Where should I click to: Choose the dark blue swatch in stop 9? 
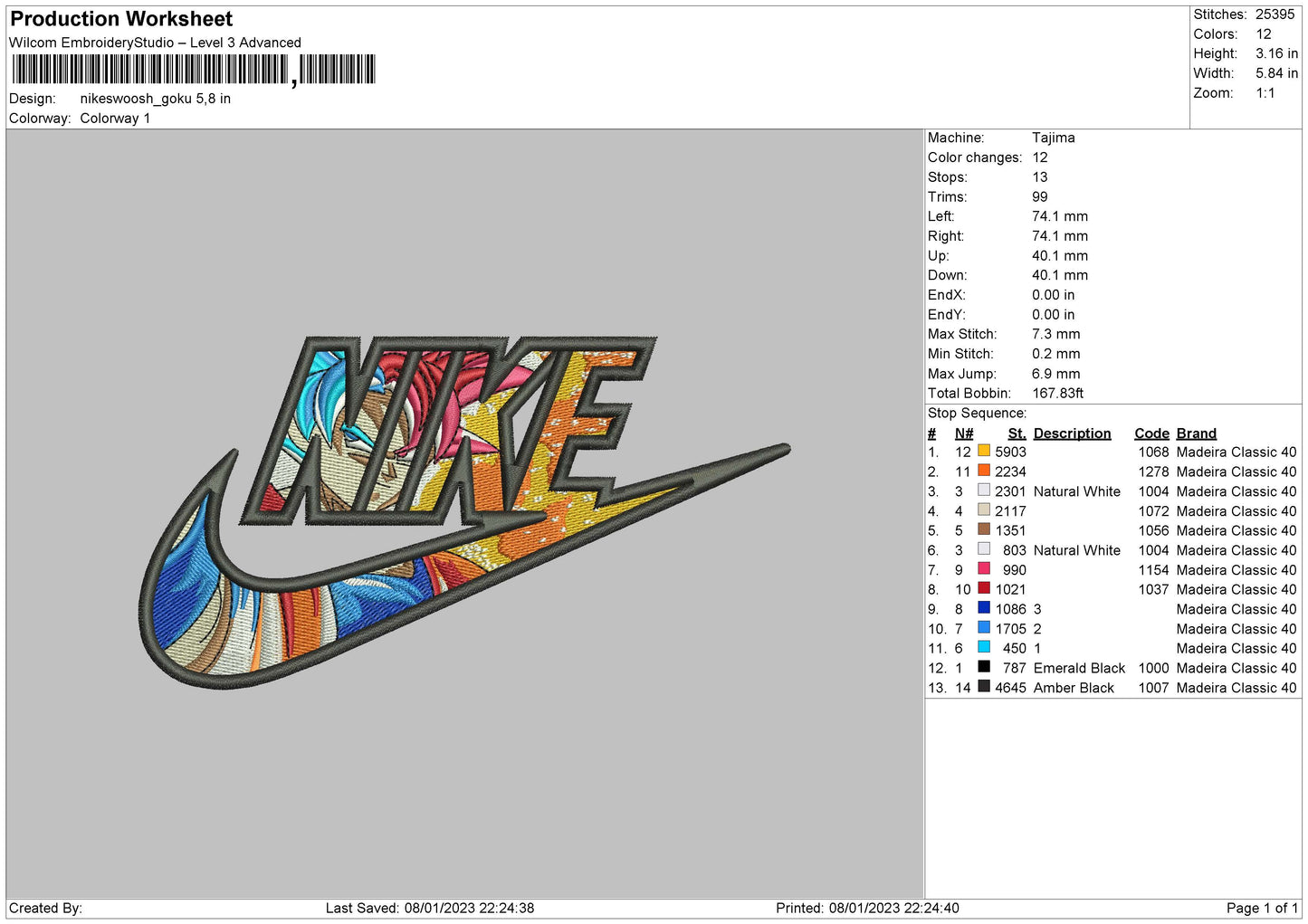point(983,608)
